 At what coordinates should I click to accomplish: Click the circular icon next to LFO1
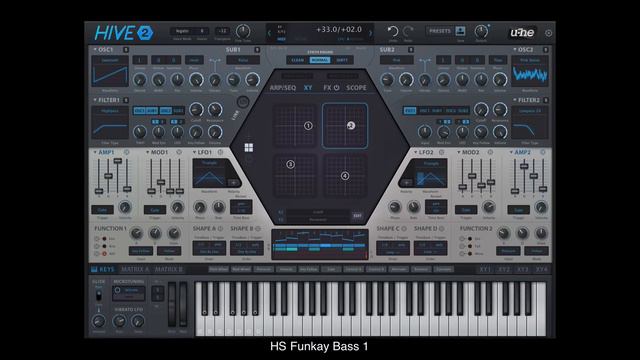220,152
